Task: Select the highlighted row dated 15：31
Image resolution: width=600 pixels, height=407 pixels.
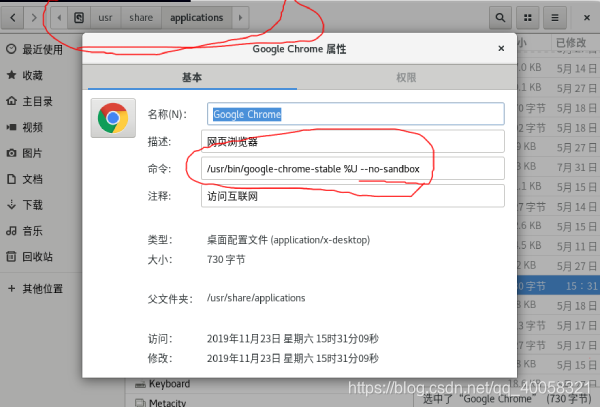Action: pyautogui.click(x=558, y=286)
